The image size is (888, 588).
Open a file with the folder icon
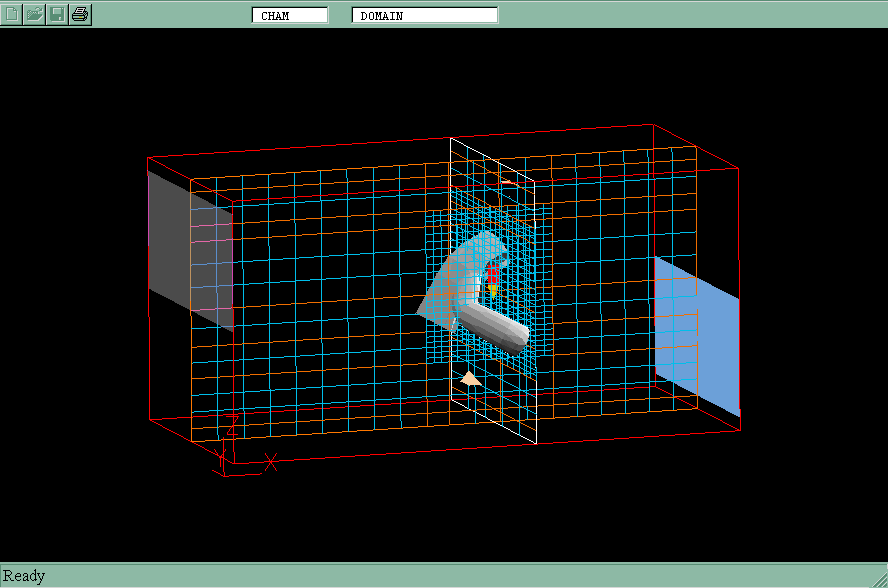coord(35,14)
